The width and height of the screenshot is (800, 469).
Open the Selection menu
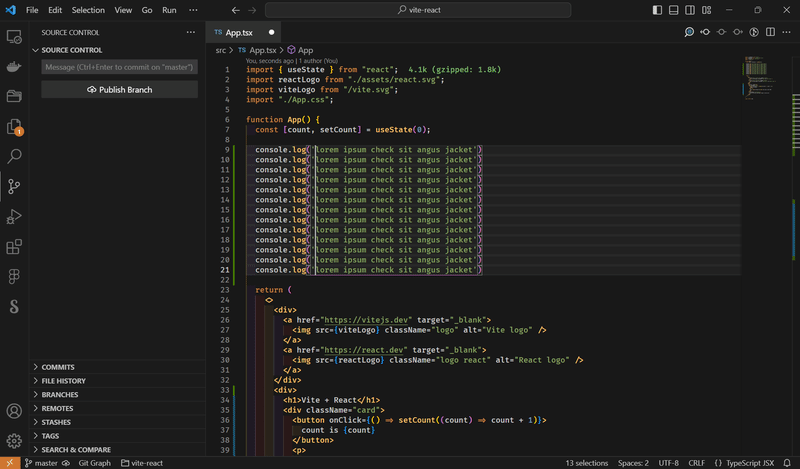(88, 10)
